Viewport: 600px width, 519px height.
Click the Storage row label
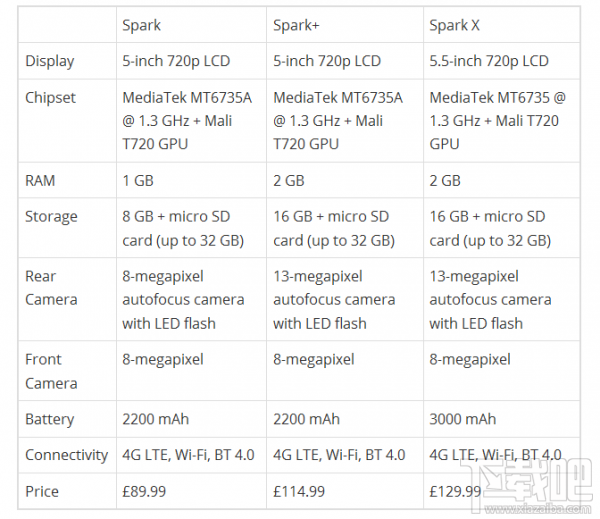click(51, 217)
